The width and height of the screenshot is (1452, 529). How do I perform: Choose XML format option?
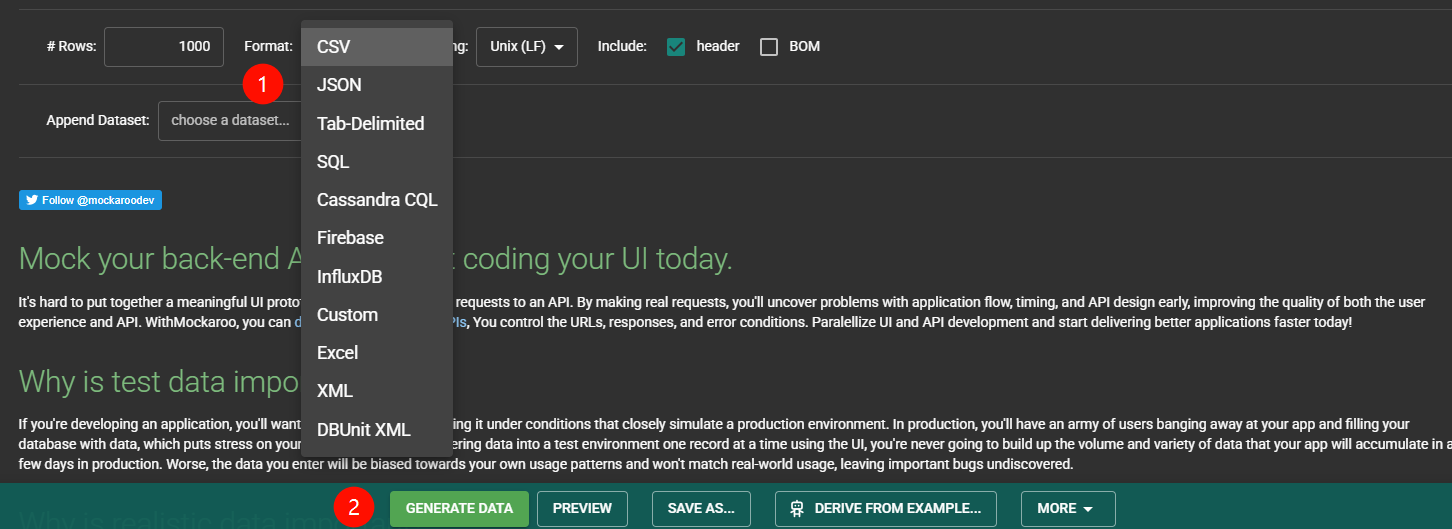(377, 391)
